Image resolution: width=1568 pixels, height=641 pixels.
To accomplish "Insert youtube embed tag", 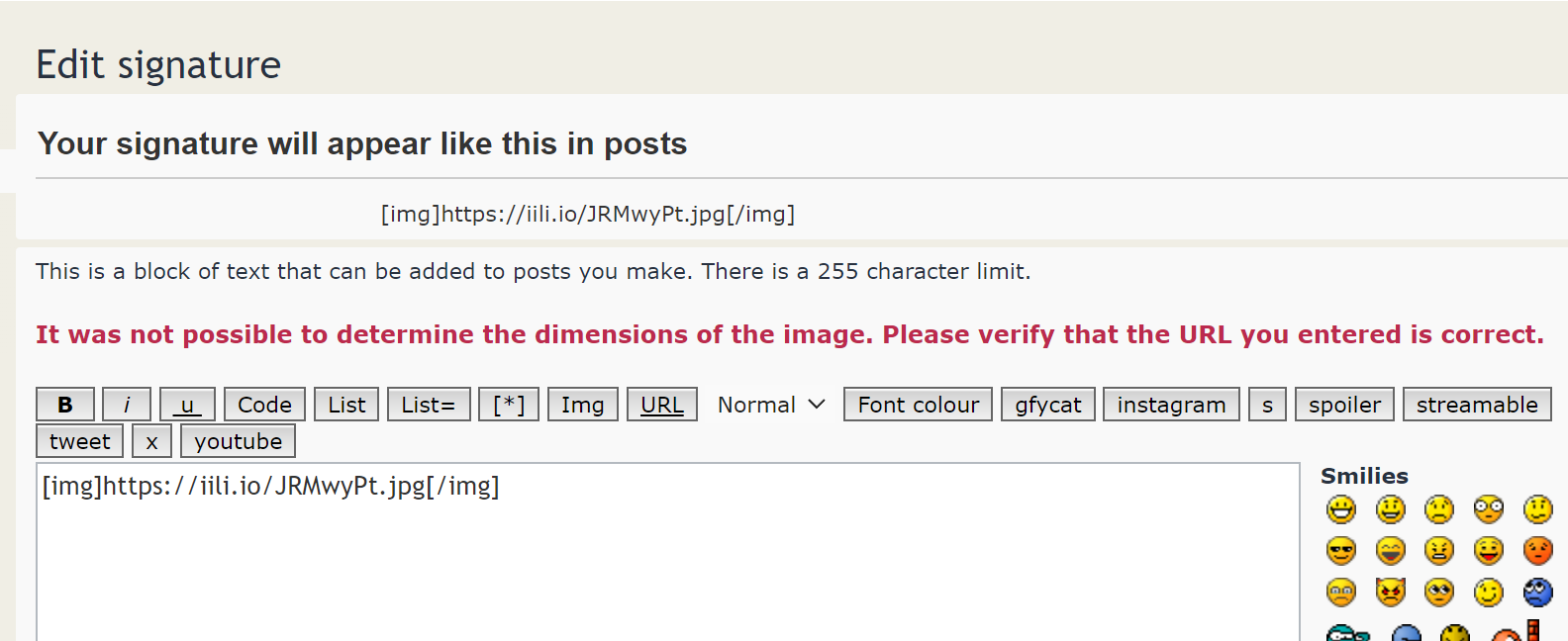I will tap(238, 441).
